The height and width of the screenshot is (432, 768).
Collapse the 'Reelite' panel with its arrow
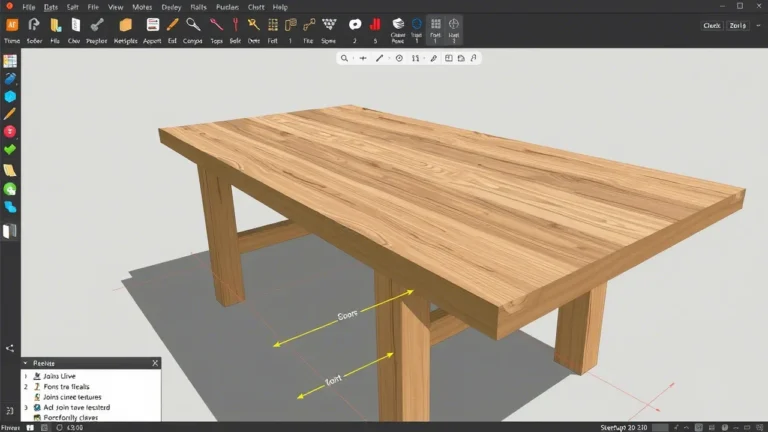25,363
